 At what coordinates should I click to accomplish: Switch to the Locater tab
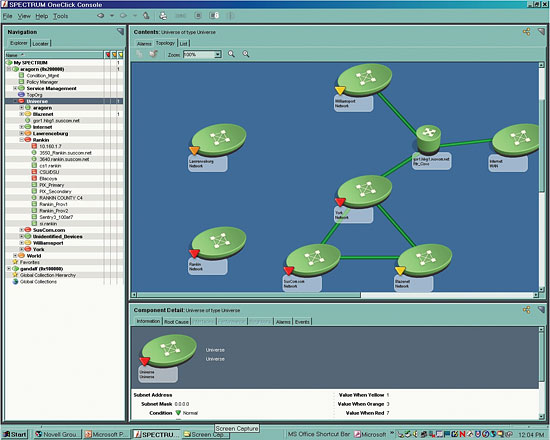pyautogui.click(x=41, y=44)
